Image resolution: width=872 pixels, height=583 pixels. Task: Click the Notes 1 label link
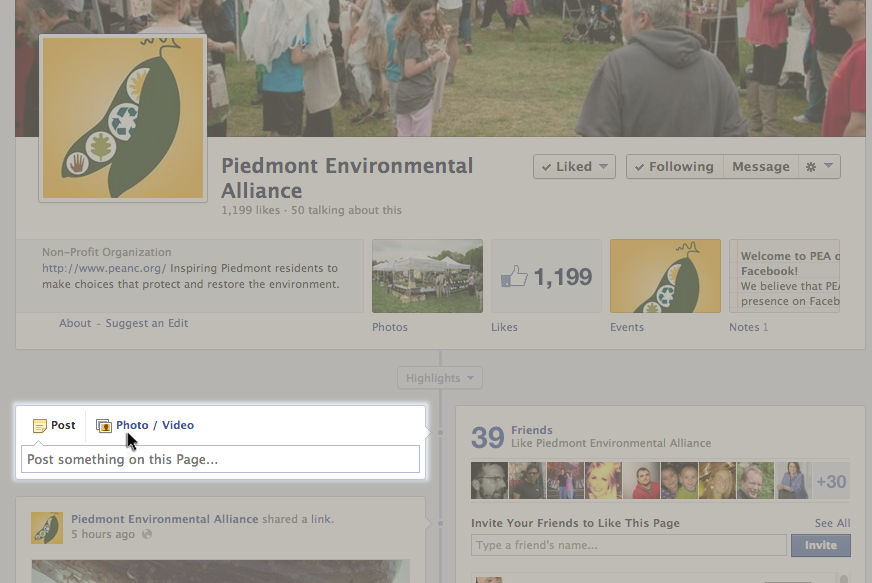(x=749, y=327)
